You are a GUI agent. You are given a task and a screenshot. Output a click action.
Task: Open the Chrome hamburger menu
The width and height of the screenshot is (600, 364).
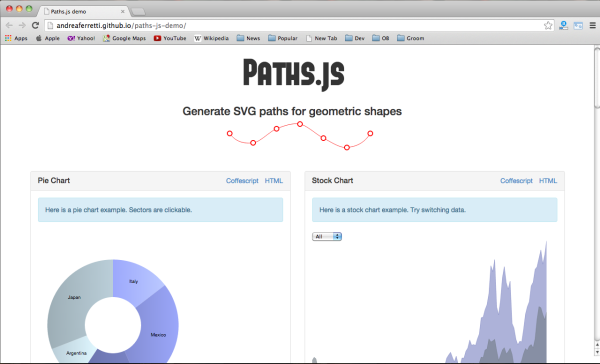[592, 26]
